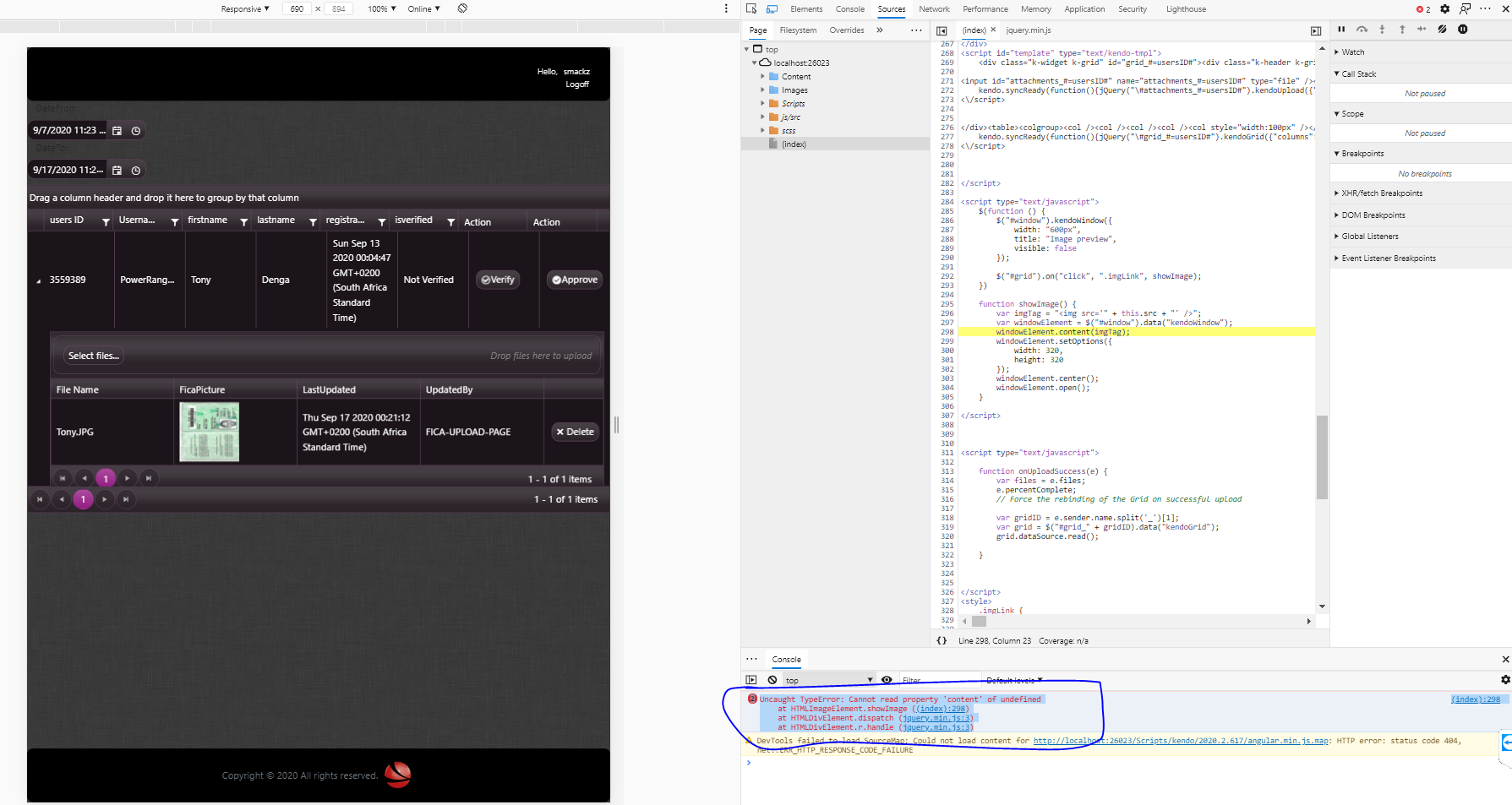Filter the Username column

[x=175, y=222]
